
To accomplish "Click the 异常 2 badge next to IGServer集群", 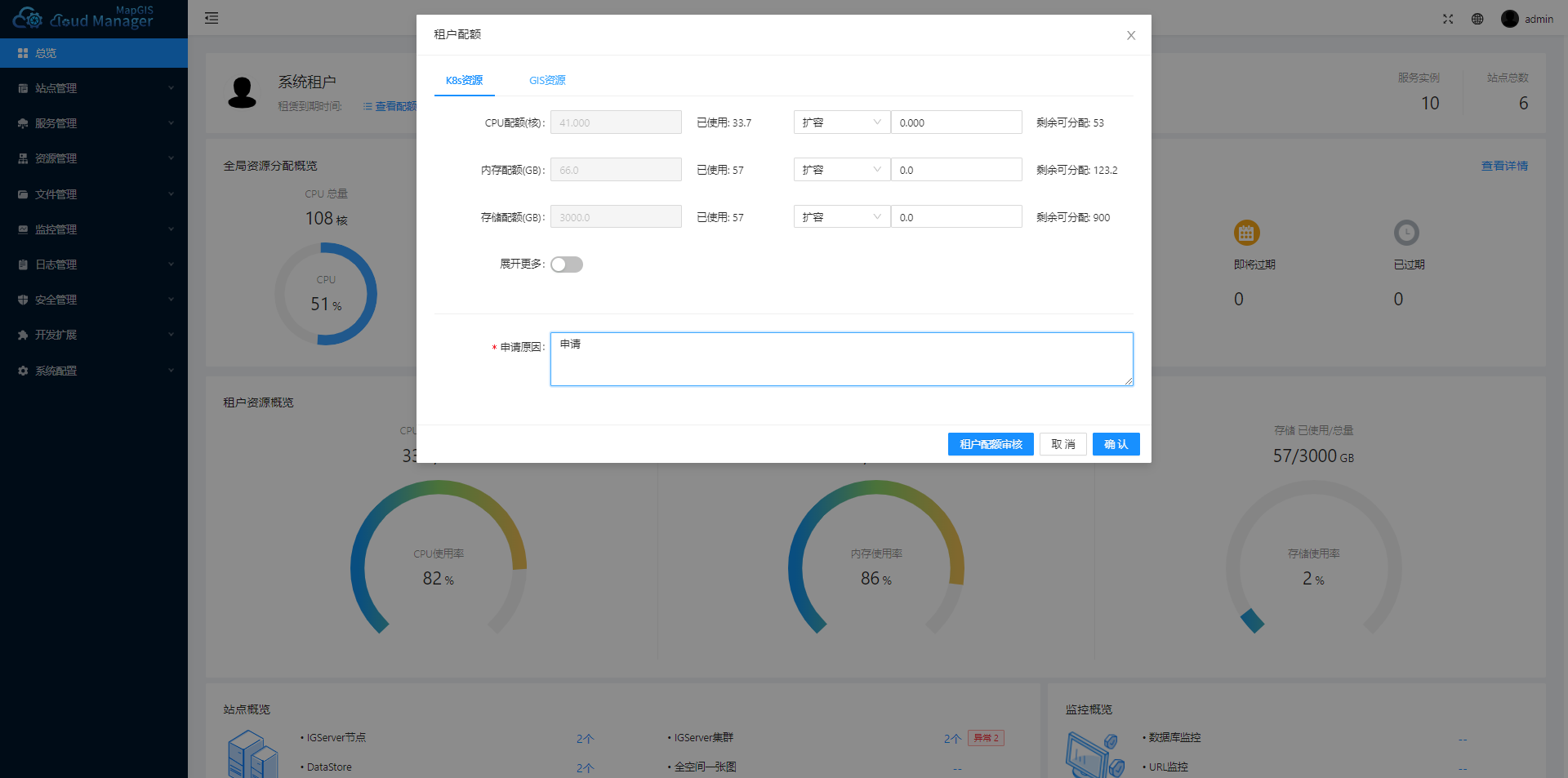I will click(x=986, y=738).
